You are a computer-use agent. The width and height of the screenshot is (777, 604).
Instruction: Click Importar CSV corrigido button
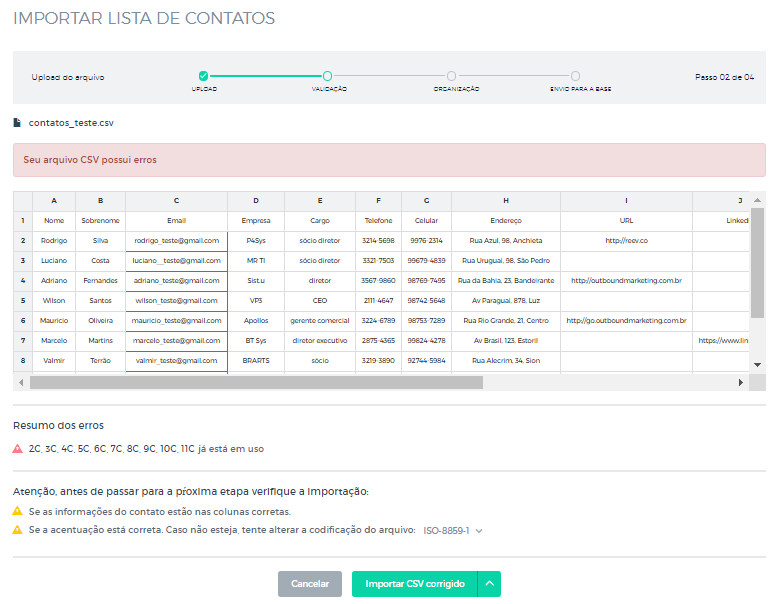pos(415,584)
